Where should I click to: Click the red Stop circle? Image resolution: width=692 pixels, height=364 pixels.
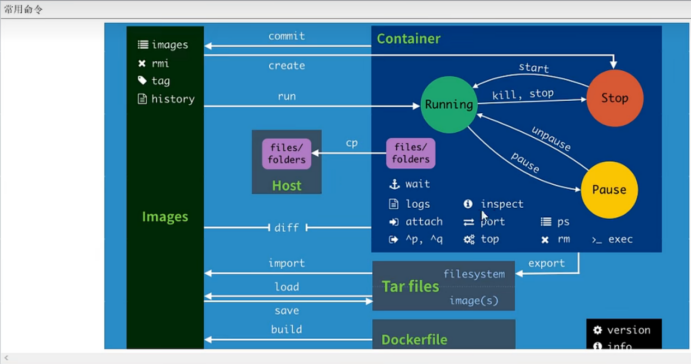tap(615, 98)
